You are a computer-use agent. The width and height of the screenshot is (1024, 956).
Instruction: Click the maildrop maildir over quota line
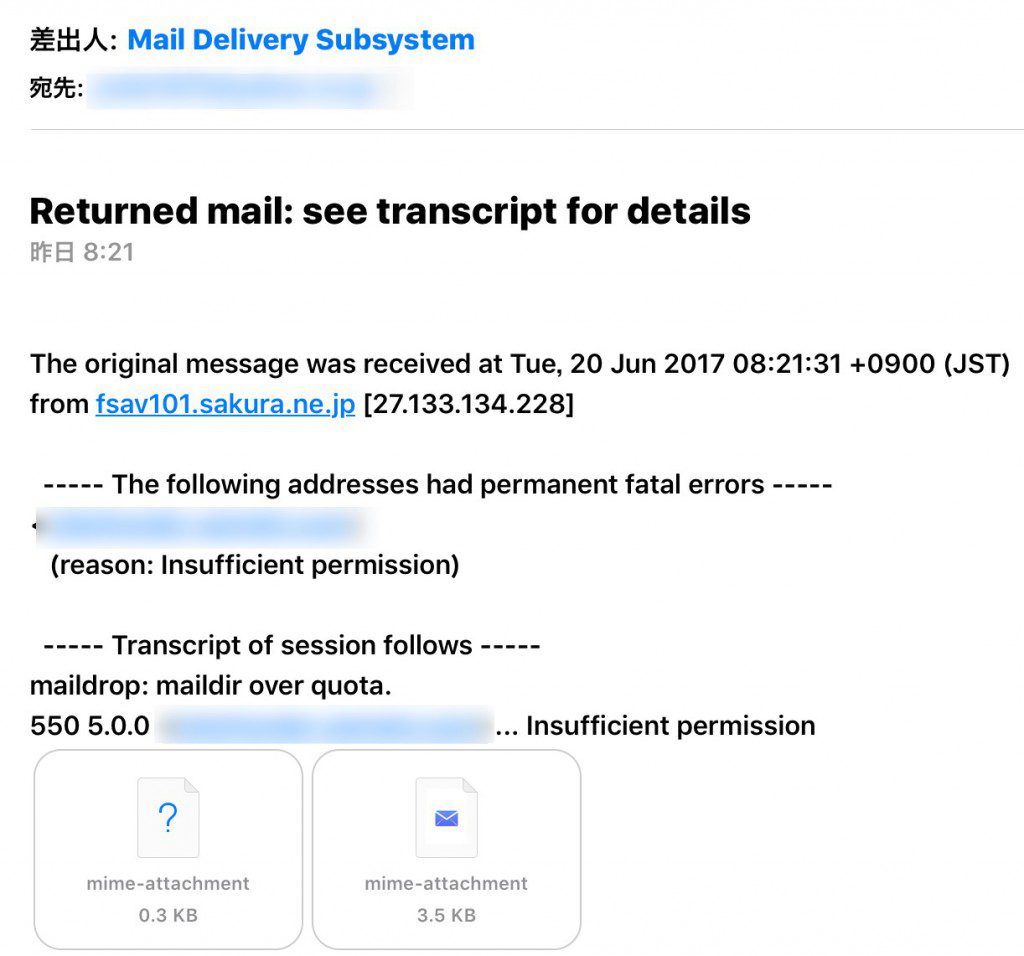point(210,686)
